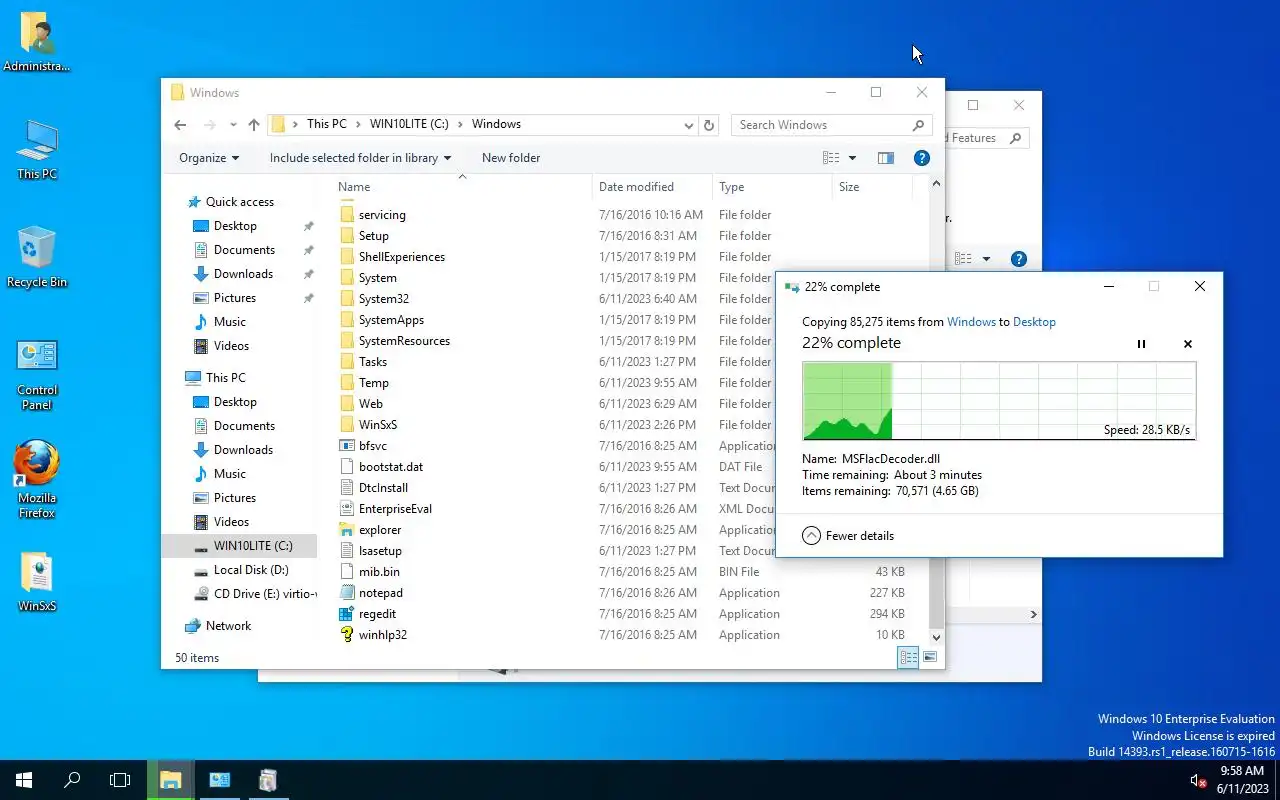Change view with the view icon
Viewport: 1280px width, 800px height.
(x=831, y=158)
